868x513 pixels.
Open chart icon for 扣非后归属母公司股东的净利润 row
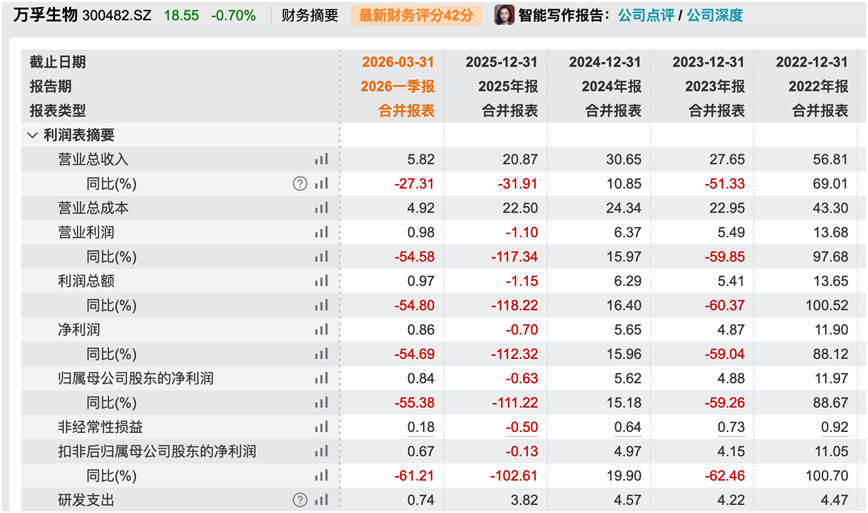[322, 452]
